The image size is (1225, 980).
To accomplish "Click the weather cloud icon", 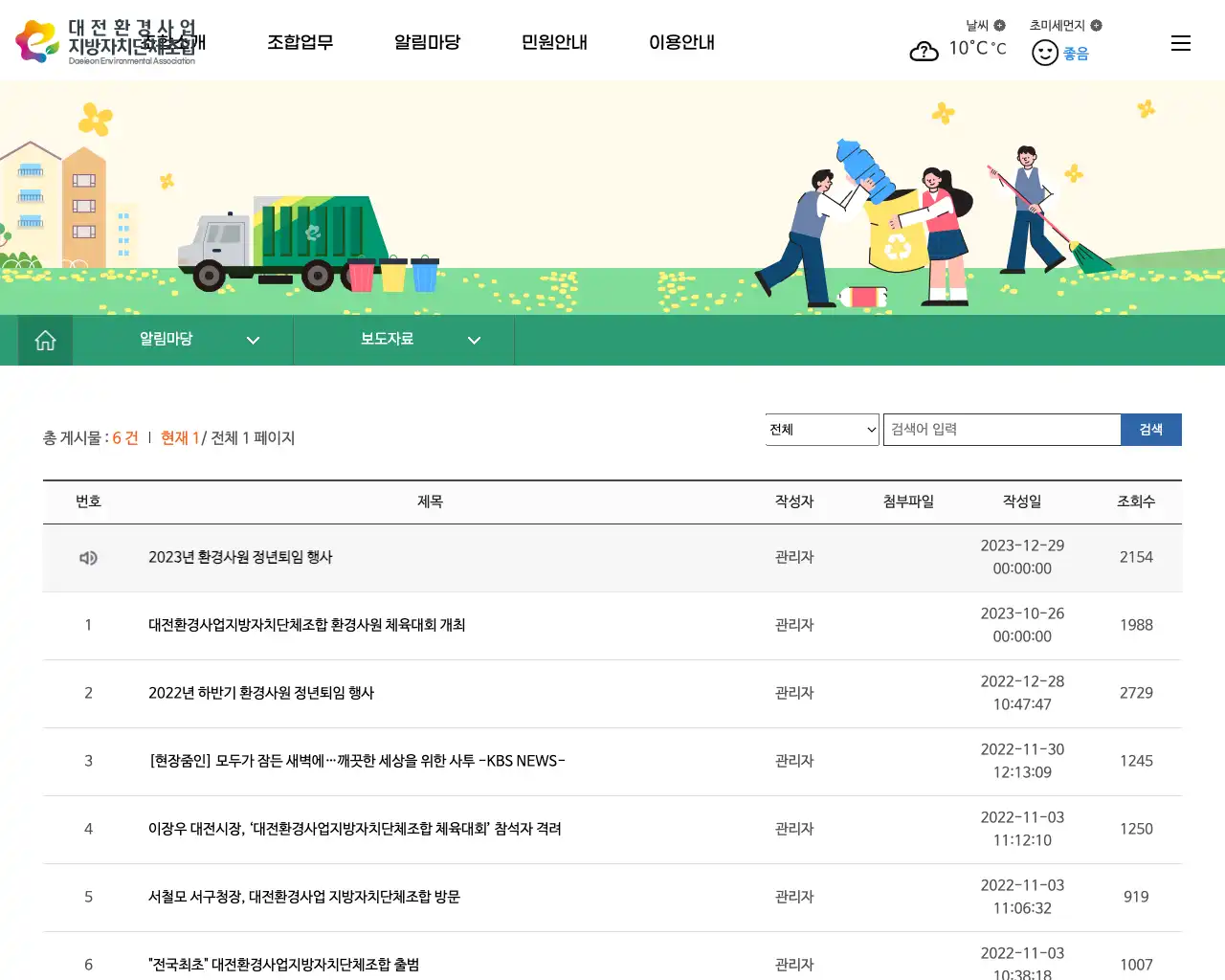I will point(924,52).
